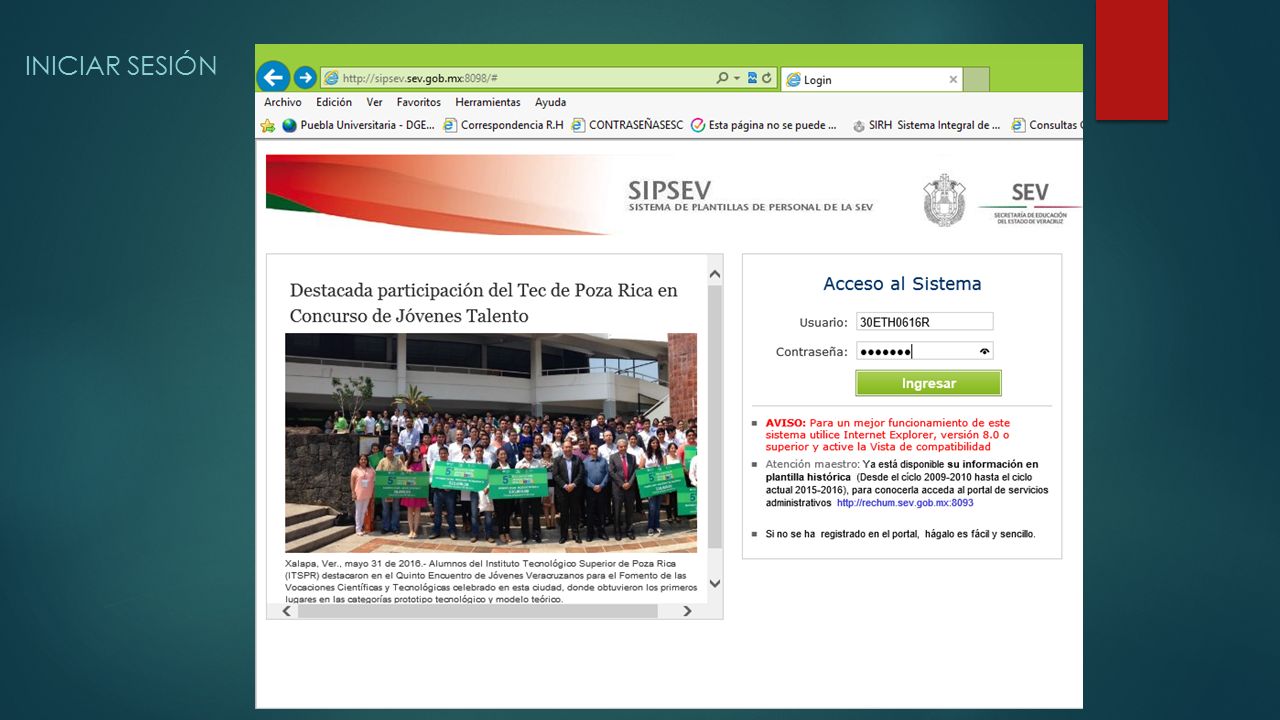Focus the Usuario input field
Viewport: 1280px width, 720px height.
[x=924, y=322]
